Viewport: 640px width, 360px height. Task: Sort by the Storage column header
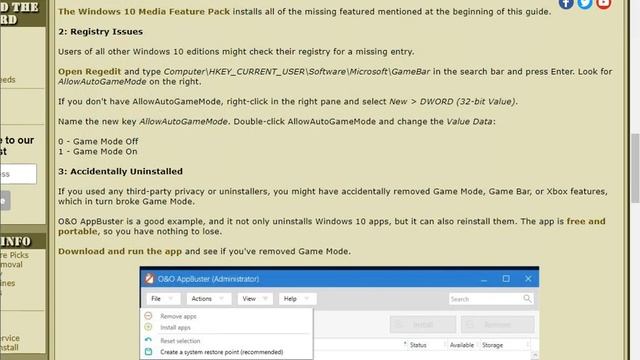[x=492, y=345]
